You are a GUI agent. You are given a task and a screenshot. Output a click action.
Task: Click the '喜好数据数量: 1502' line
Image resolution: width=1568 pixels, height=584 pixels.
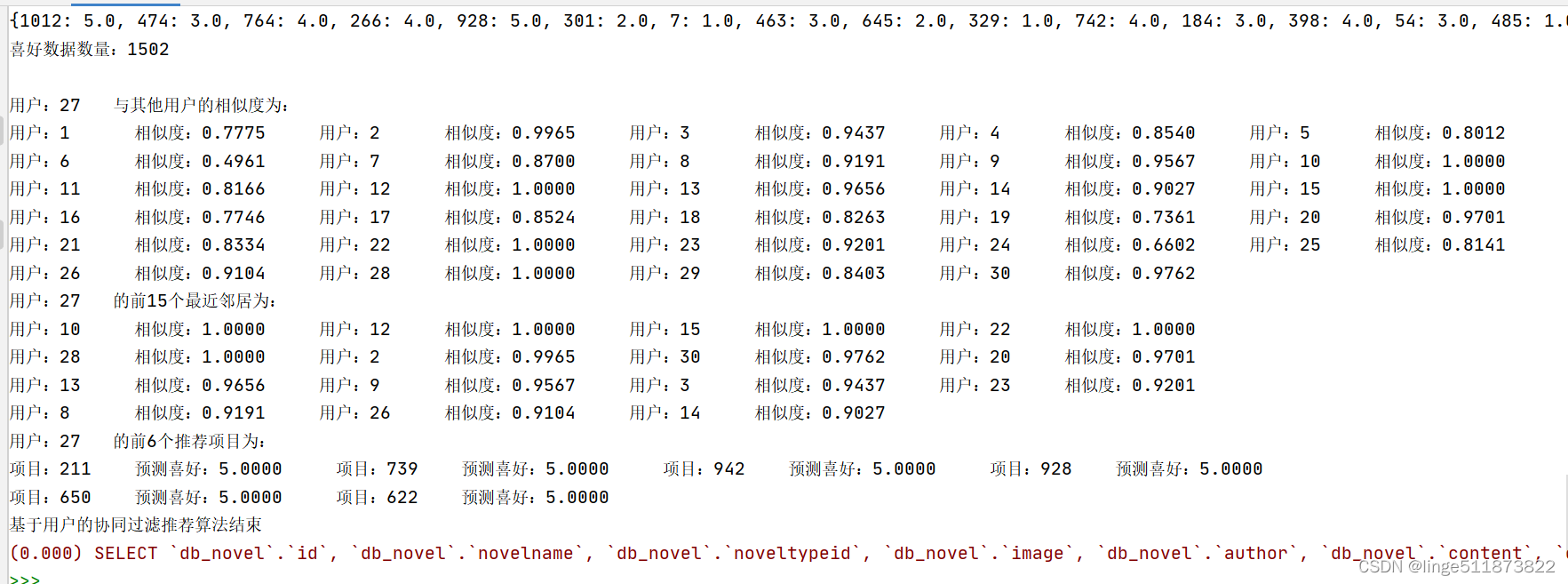(89, 50)
